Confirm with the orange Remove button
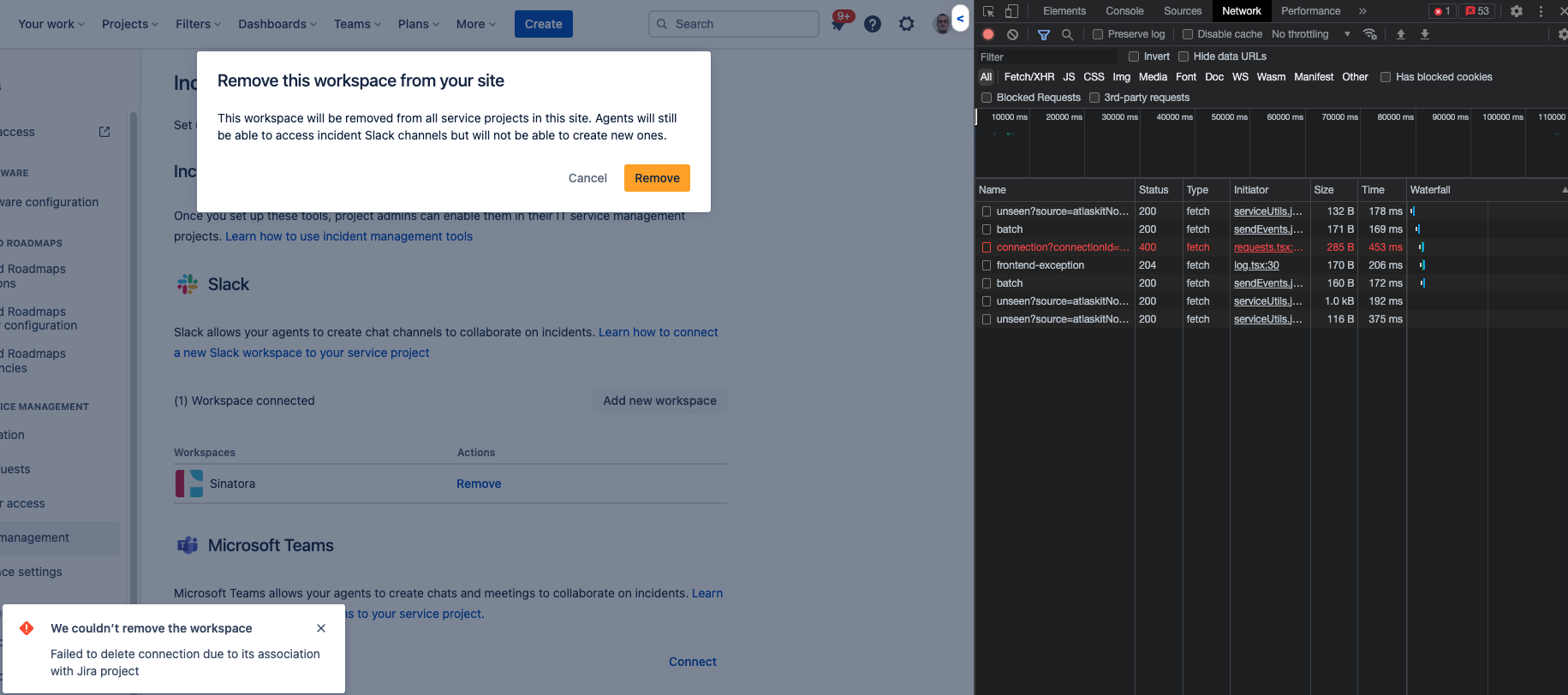The width and height of the screenshot is (1568, 695). [x=657, y=178]
